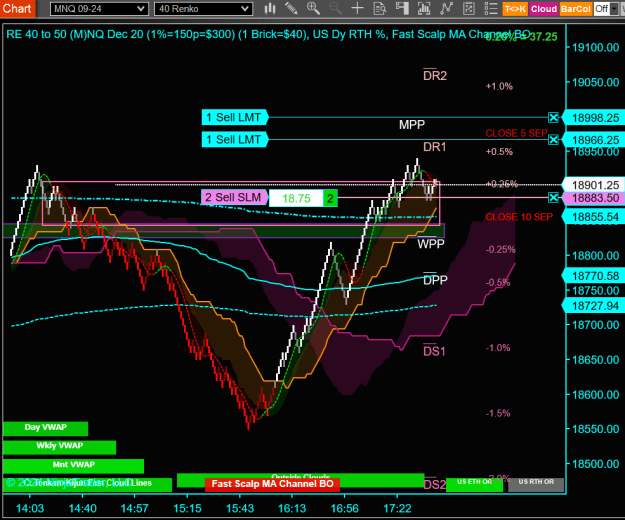Cancel the 18883.50 Sell SLM order X
The width and height of the screenshot is (625, 520).
pos(553,197)
